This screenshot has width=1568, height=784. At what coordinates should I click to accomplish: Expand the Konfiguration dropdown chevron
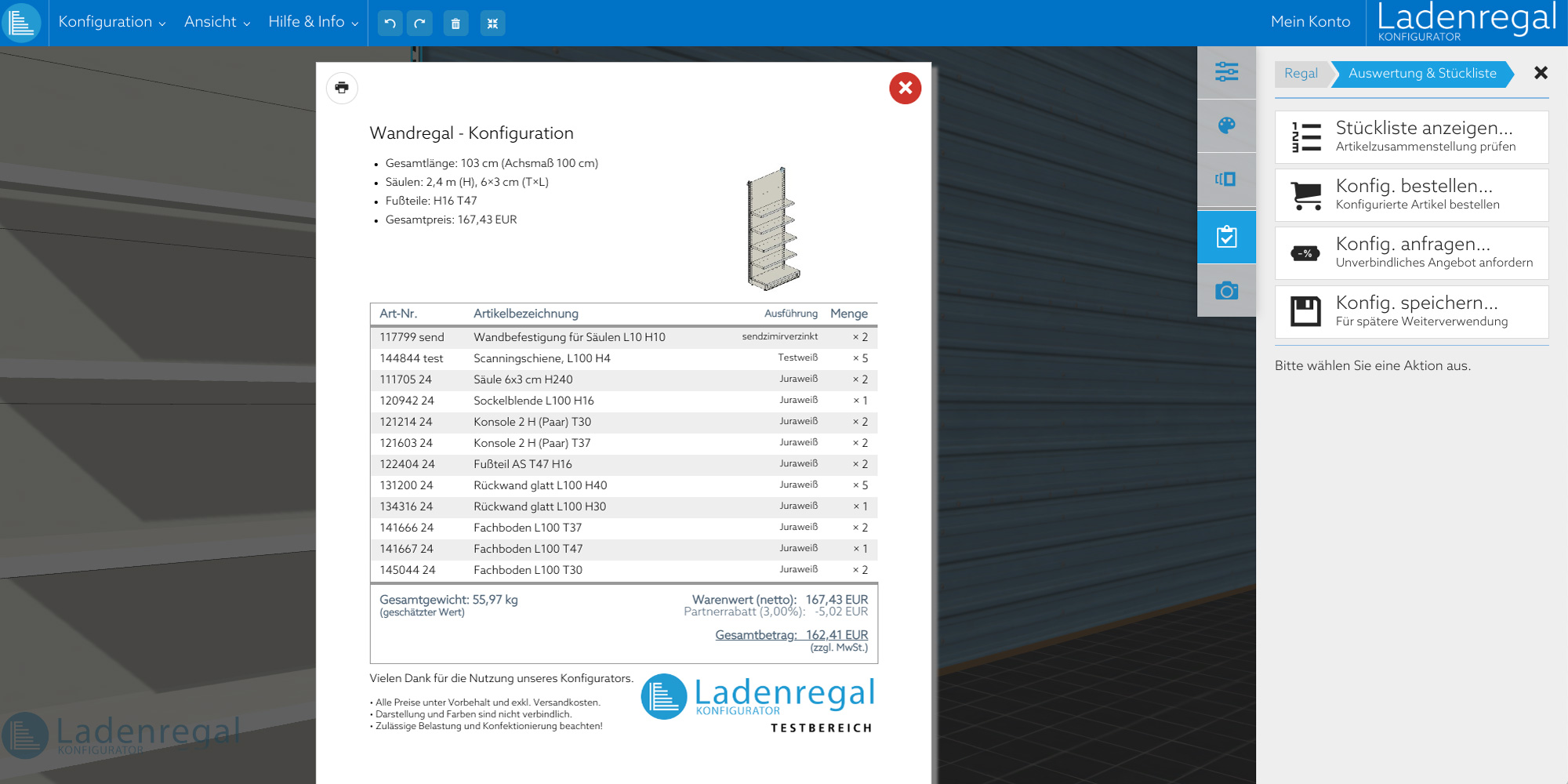tap(162, 24)
